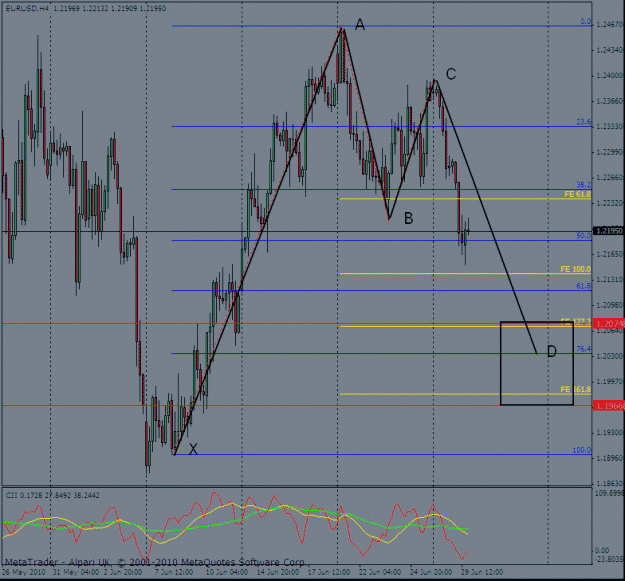Click the CII indicator values label

[x=52, y=495]
